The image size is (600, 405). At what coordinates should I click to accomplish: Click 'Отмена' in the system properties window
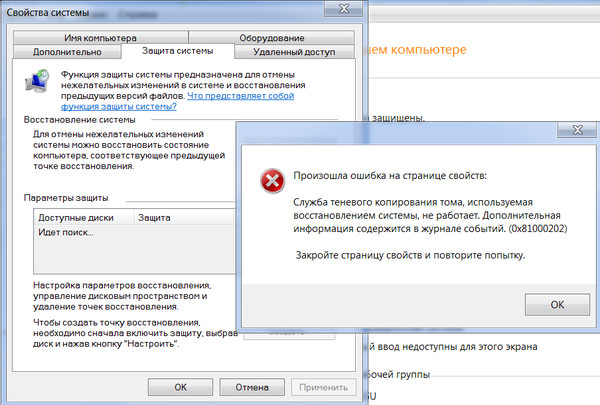coord(252,387)
